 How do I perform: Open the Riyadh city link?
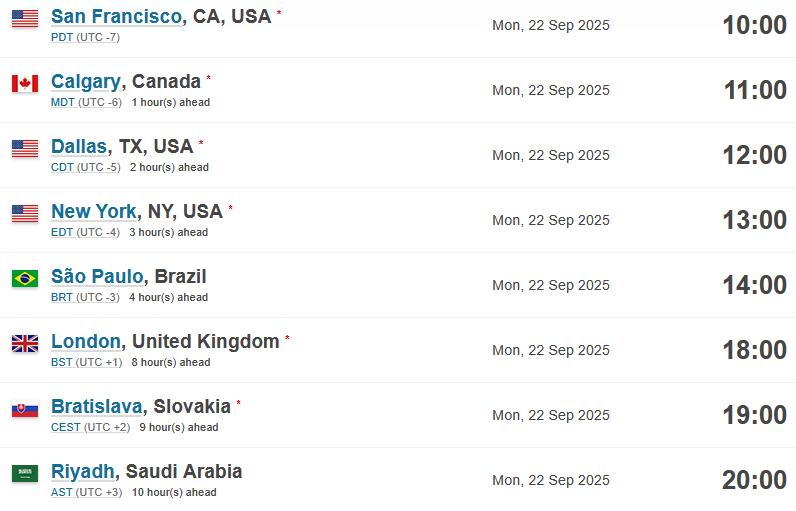coord(82,471)
